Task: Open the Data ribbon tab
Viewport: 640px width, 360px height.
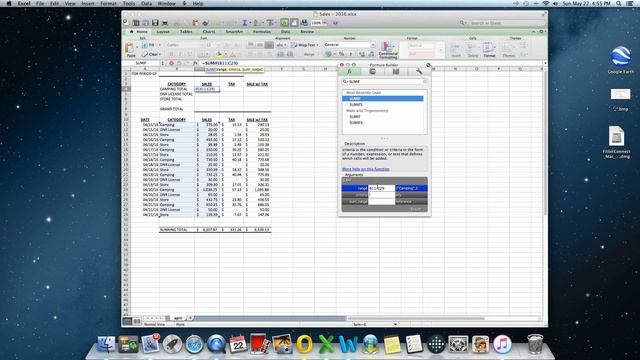Action: coord(285,31)
